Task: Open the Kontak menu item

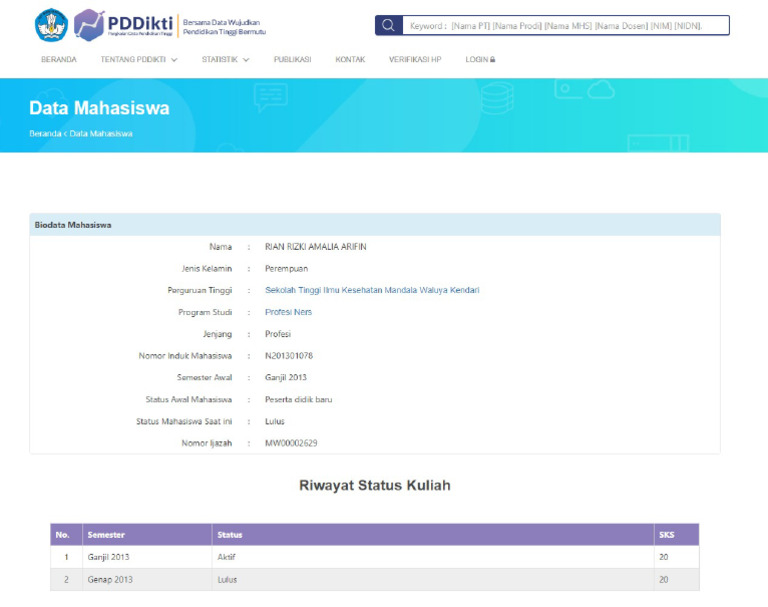Action: pyautogui.click(x=350, y=60)
